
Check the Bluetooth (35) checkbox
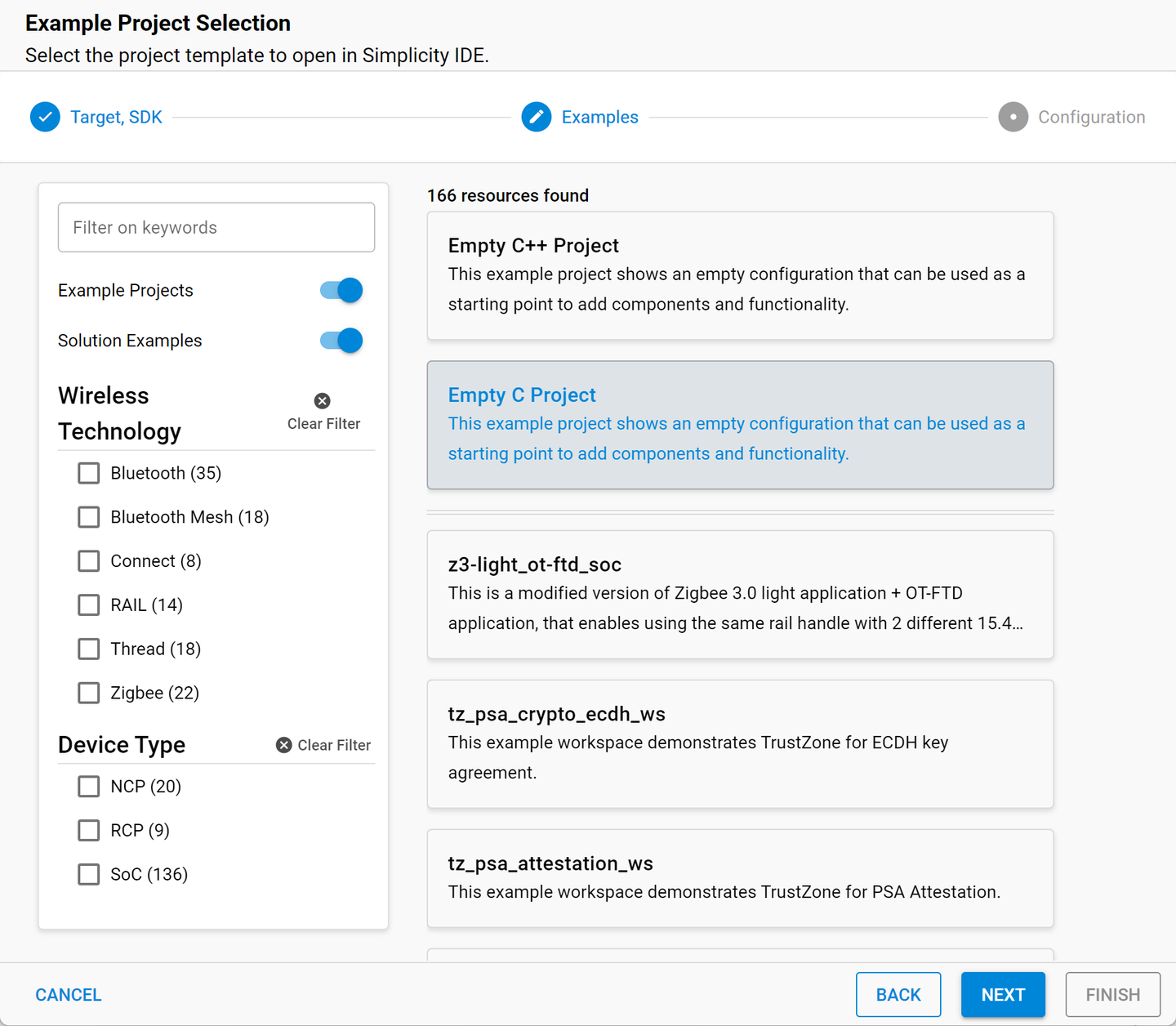point(89,474)
